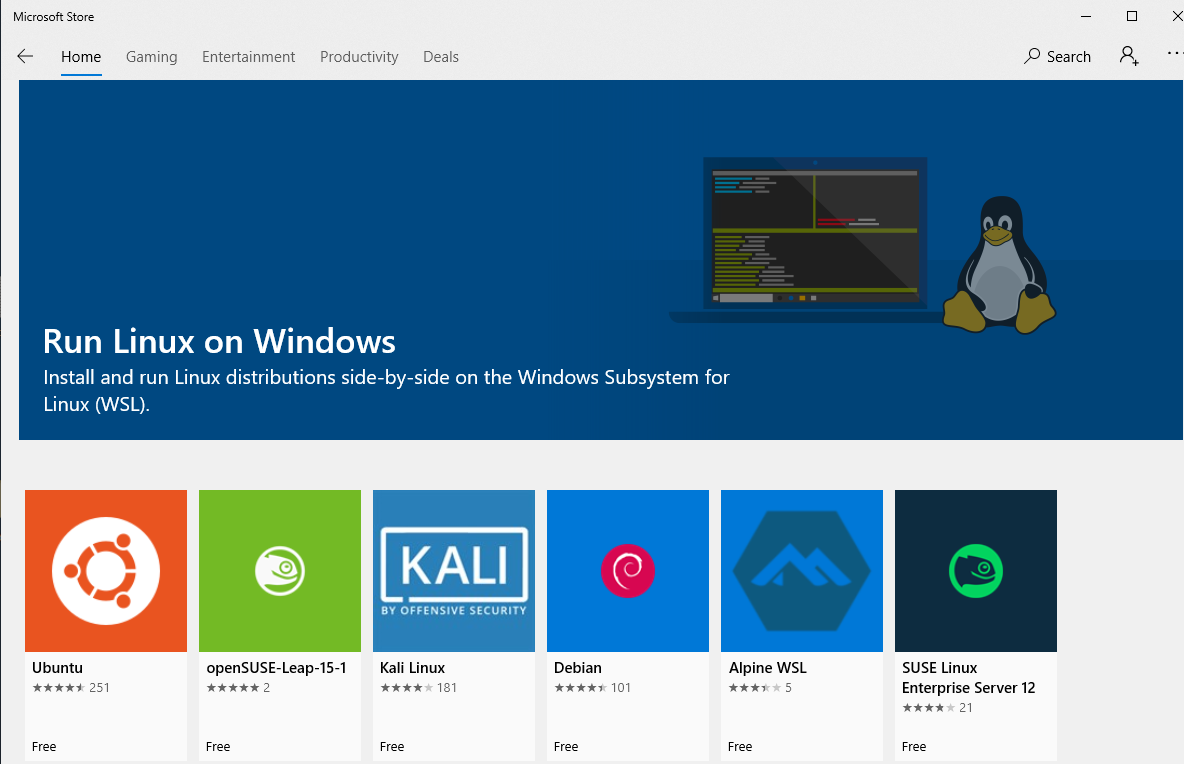
Task: Click the Free price under Kali Linux
Action: (392, 747)
